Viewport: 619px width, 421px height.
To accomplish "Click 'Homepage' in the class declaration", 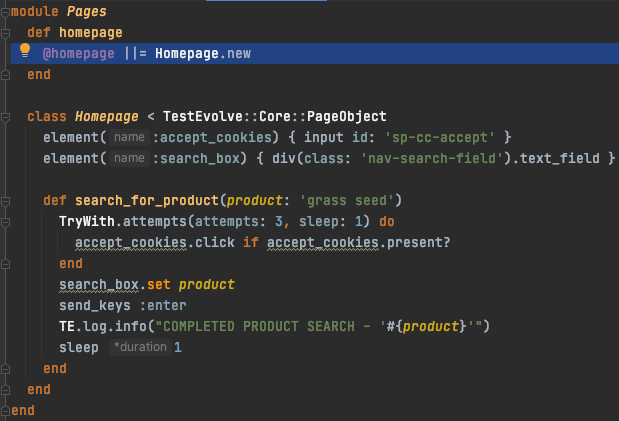I will 107,117.
